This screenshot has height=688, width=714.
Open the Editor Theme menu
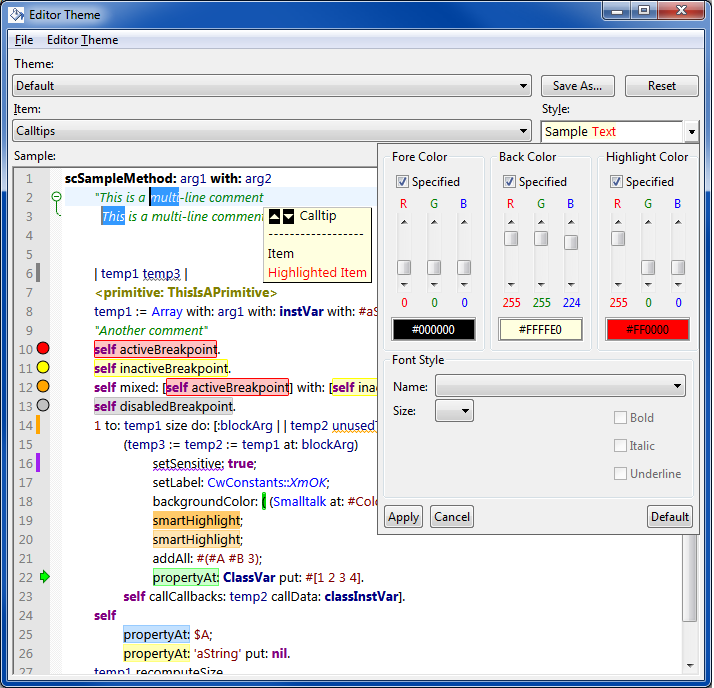[x=82, y=40]
